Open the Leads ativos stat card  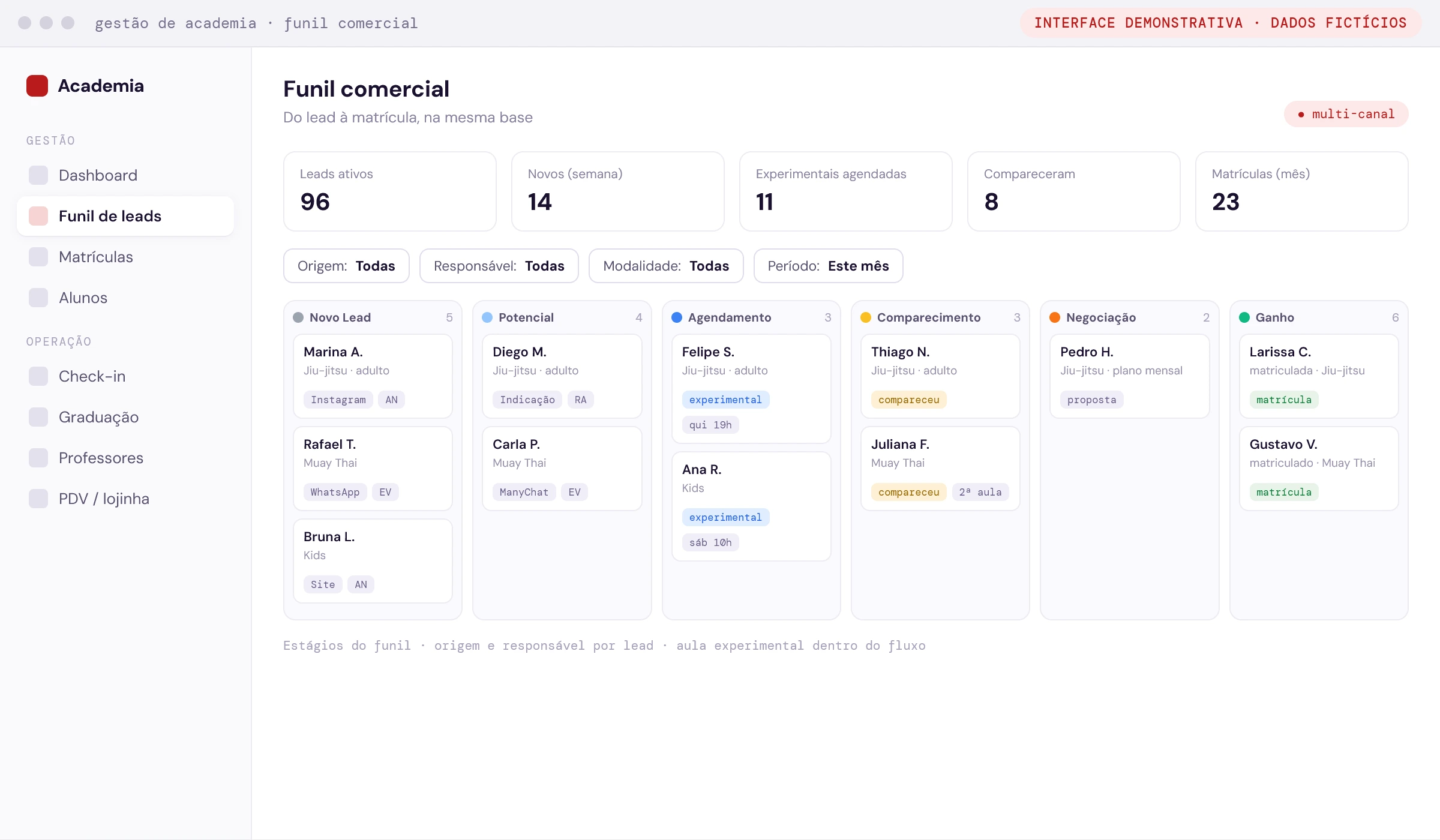tap(390, 191)
